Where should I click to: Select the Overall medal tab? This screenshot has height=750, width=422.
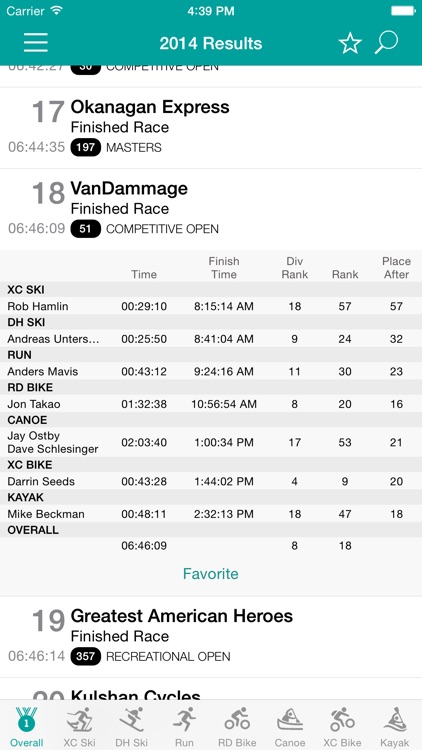point(26,726)
